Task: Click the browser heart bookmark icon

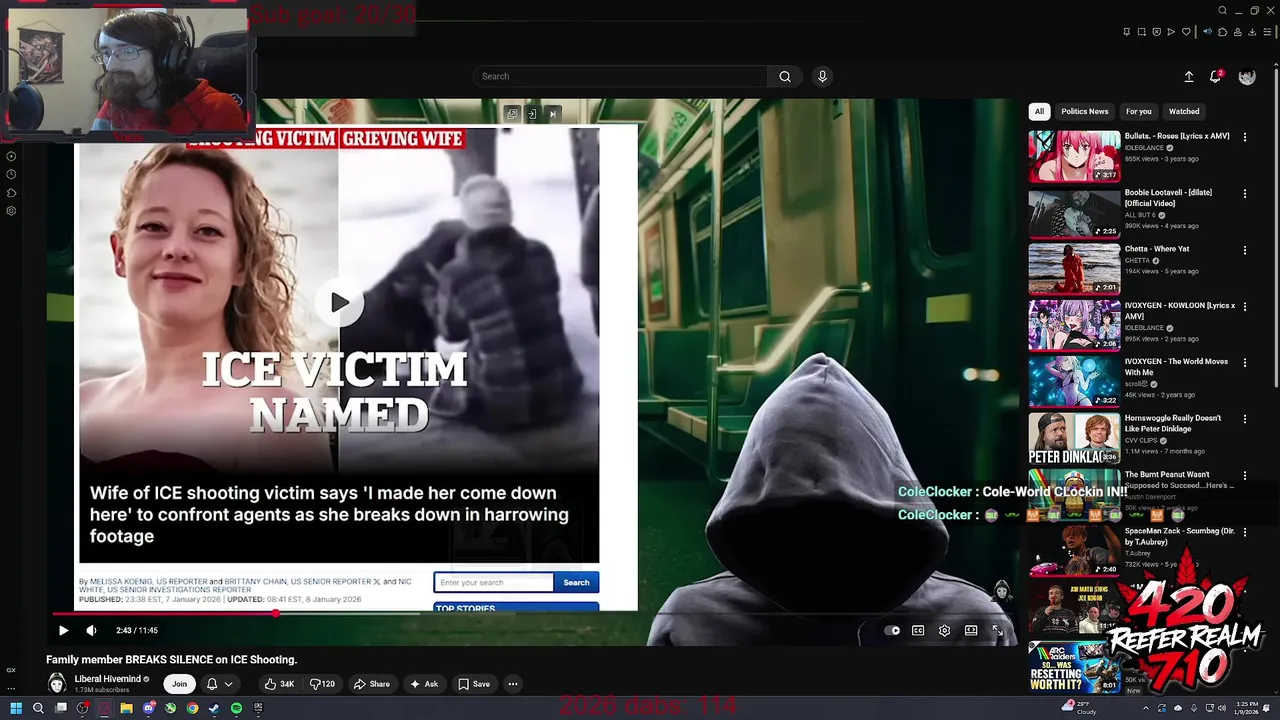Action: click(x=1186, y=32)
